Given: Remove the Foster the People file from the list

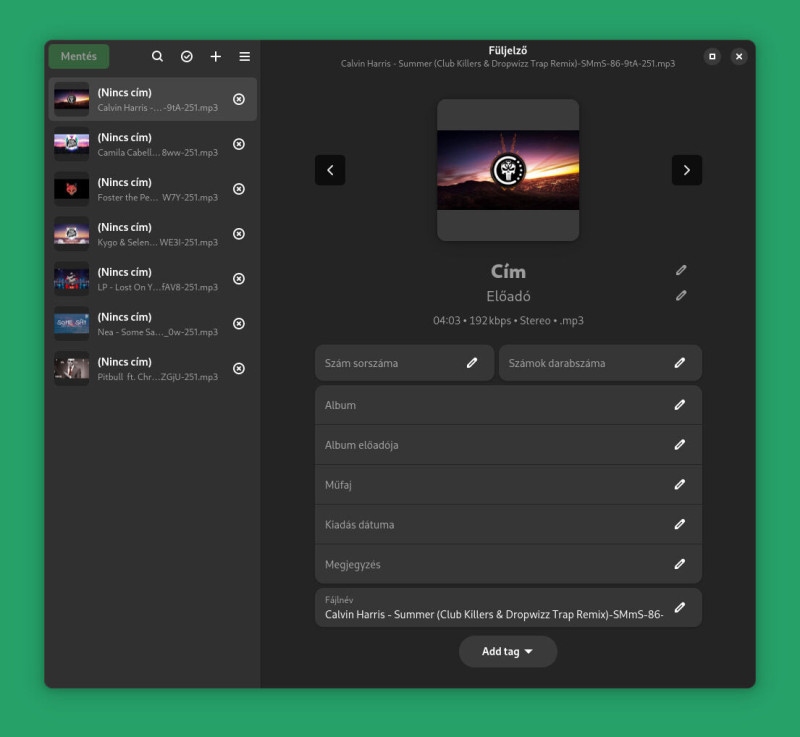Looking at the screenshot, I should (239, 189).
